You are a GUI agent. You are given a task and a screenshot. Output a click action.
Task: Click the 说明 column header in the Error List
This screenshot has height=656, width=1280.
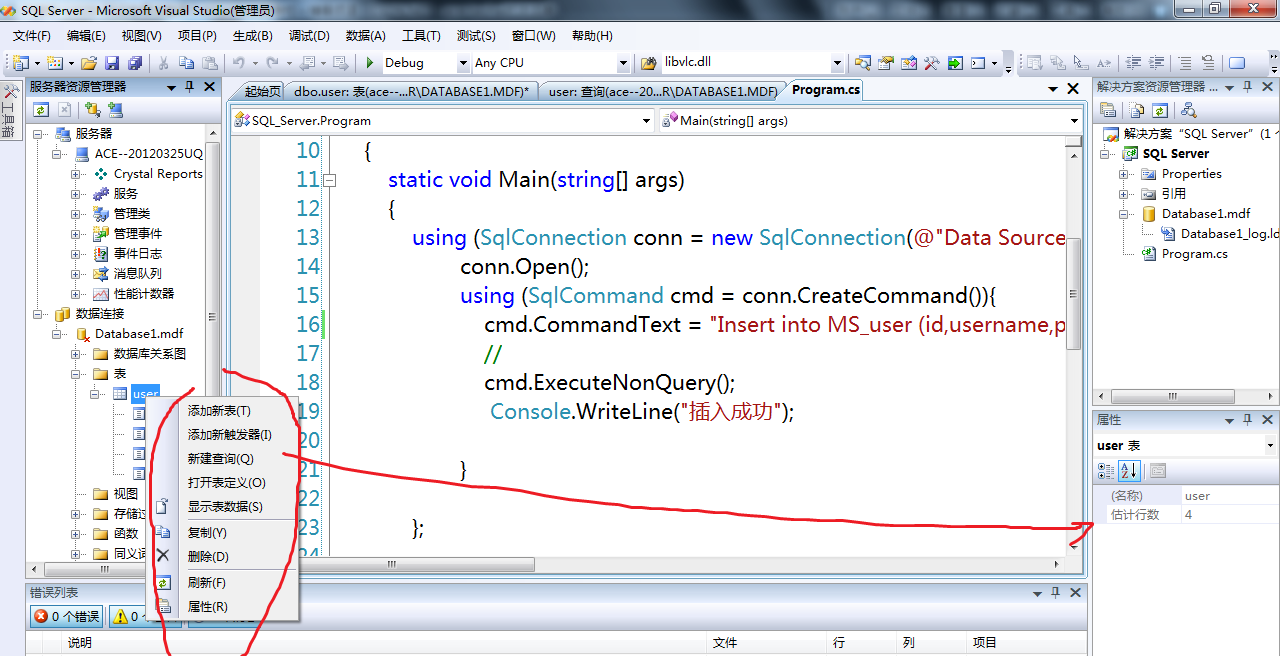tap(385, 643)
